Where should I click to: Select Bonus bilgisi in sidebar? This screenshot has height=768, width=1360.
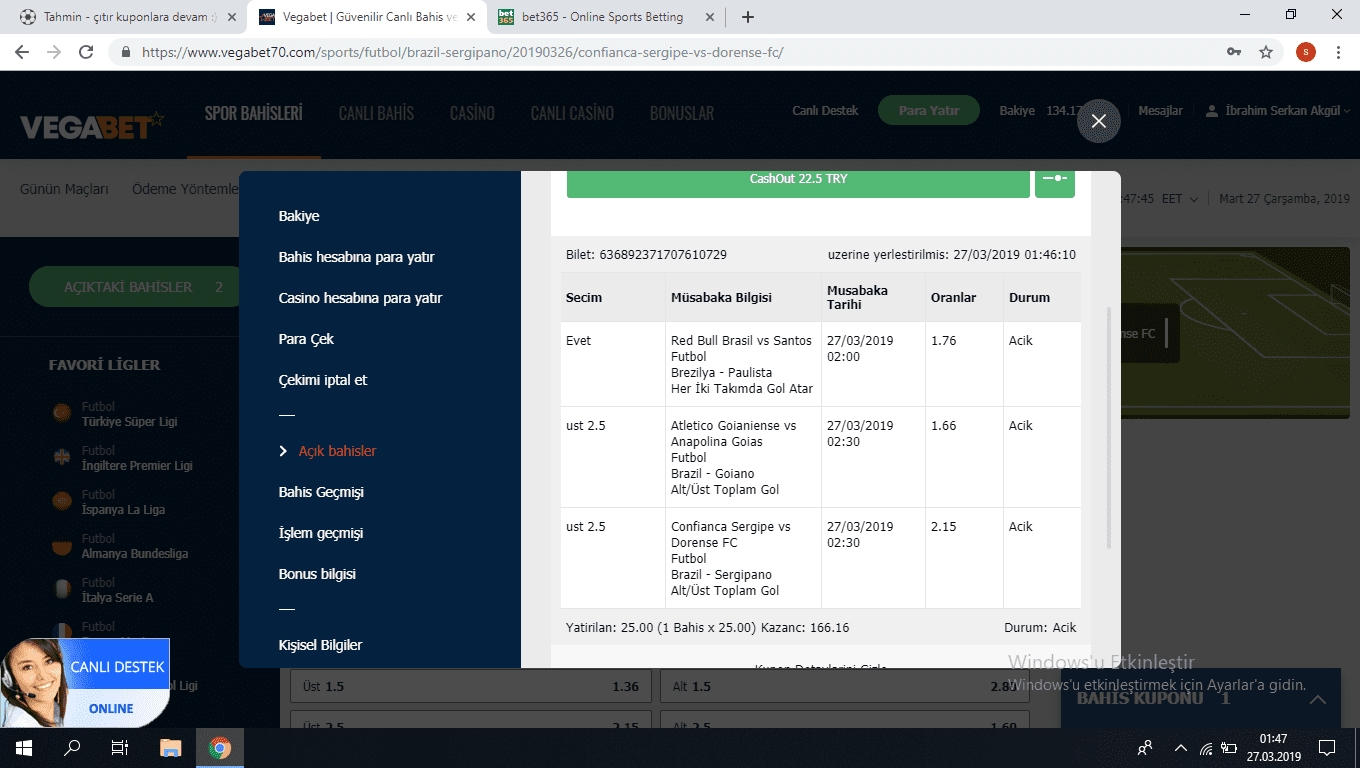click(317, 574)
